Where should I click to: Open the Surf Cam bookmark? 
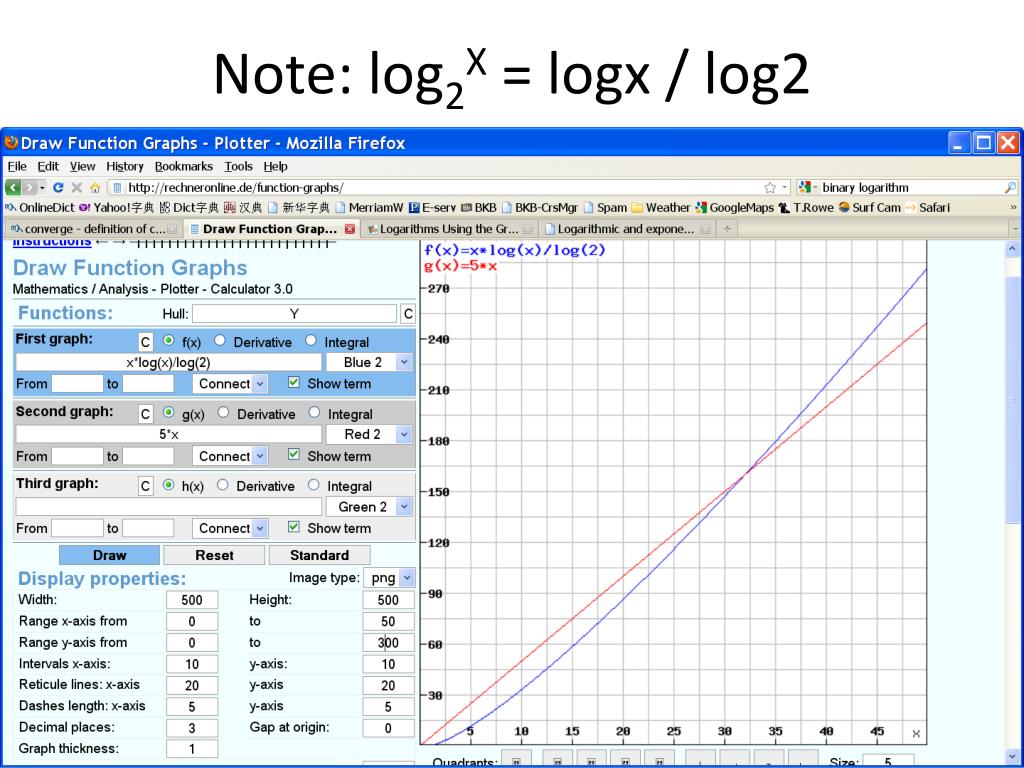(x=869, y=208)
